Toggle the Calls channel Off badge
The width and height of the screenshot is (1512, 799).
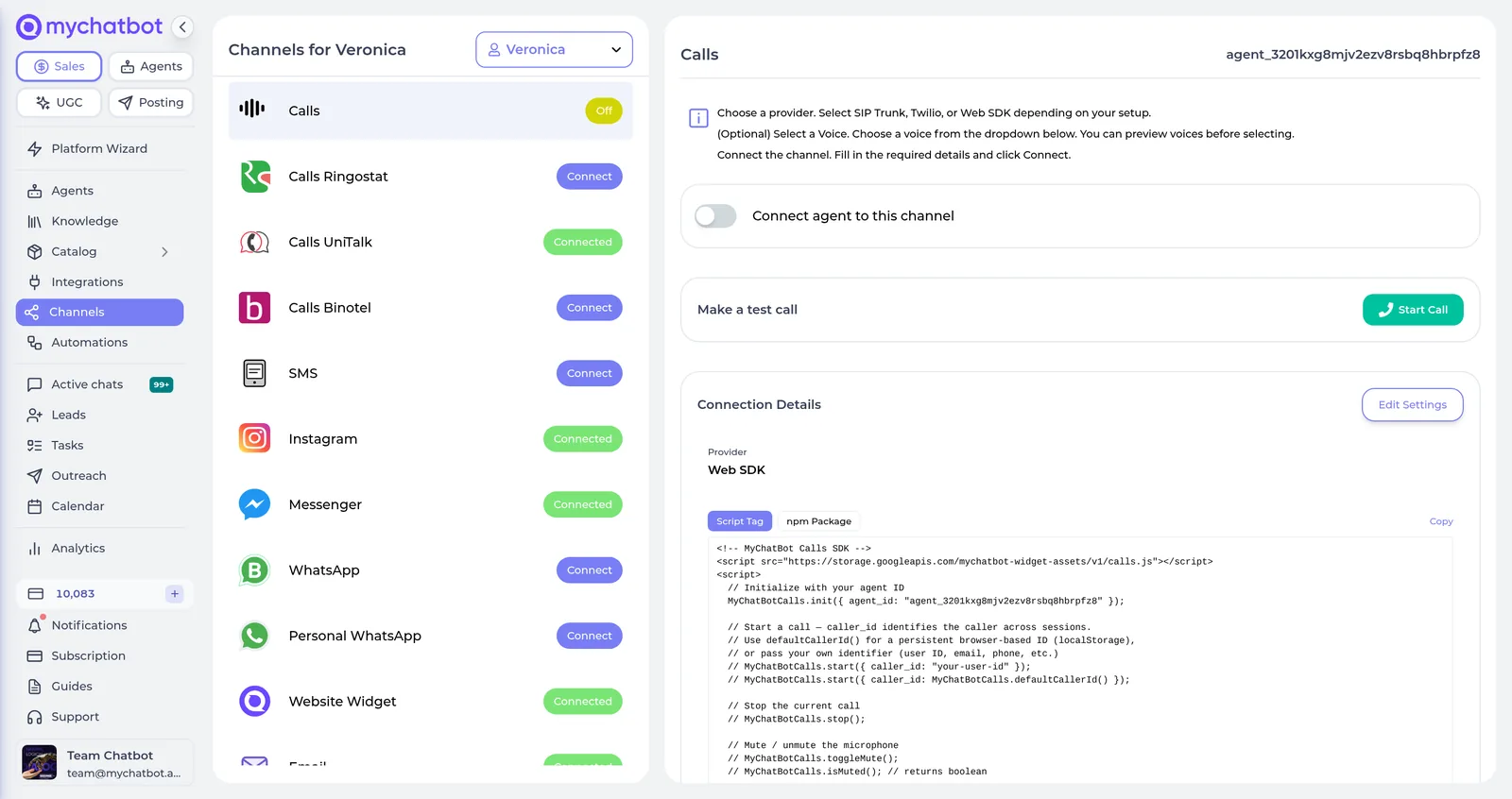(604, 110)
